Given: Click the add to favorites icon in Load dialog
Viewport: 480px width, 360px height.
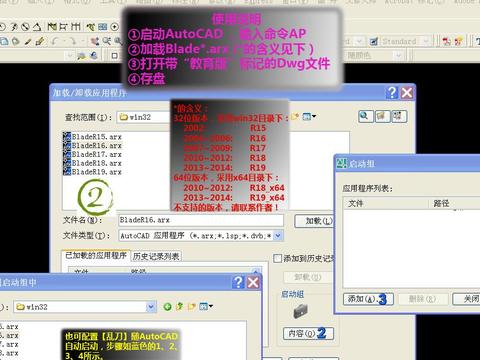Looking at the screenshot, I should coord(399,117).
